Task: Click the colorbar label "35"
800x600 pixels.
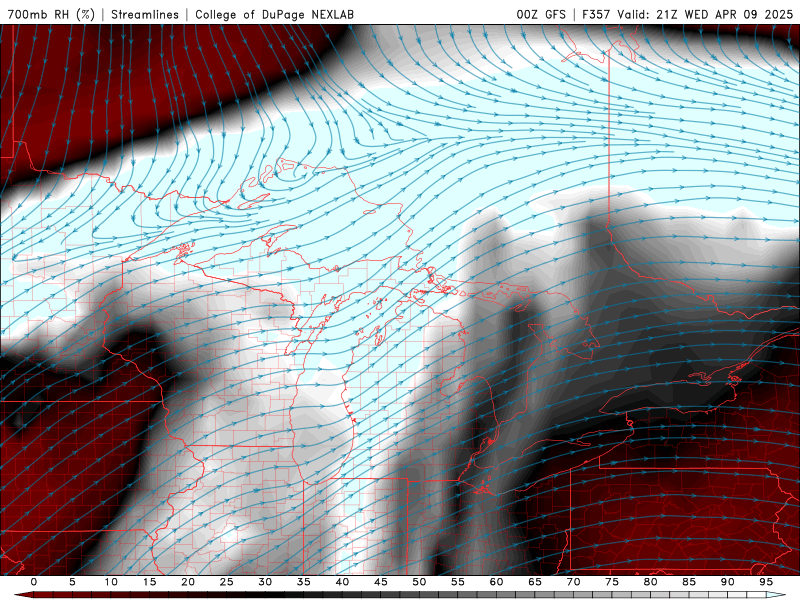Action: pos(304,582)
